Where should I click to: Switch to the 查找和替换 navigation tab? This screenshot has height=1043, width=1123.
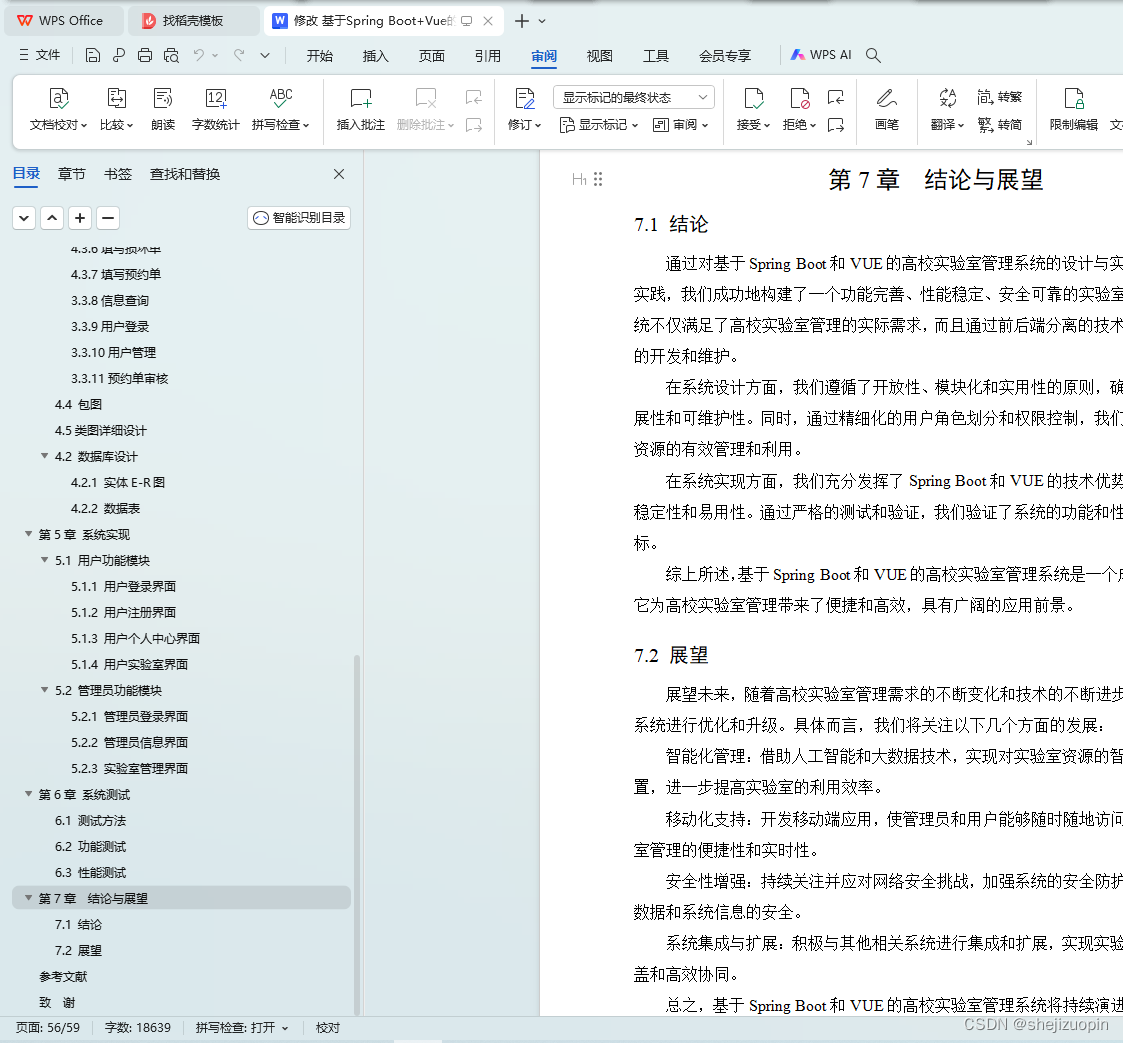pyautogui.click(x=185, y=174)
